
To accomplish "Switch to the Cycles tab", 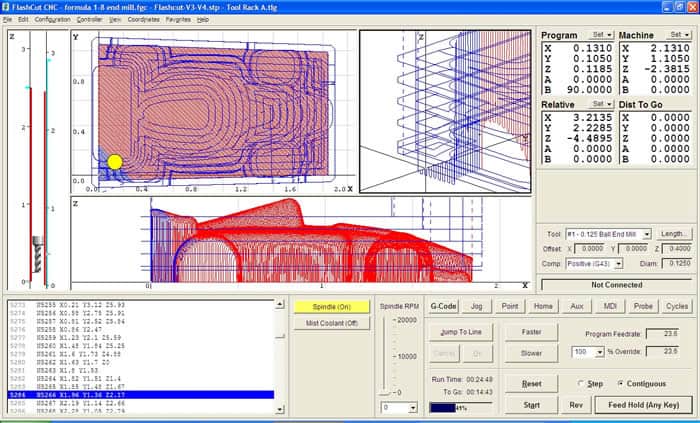I will (x=677, y=306).
